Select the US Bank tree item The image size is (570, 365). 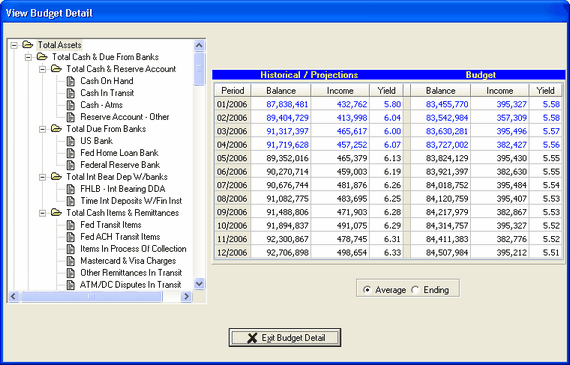pos(96,141)
